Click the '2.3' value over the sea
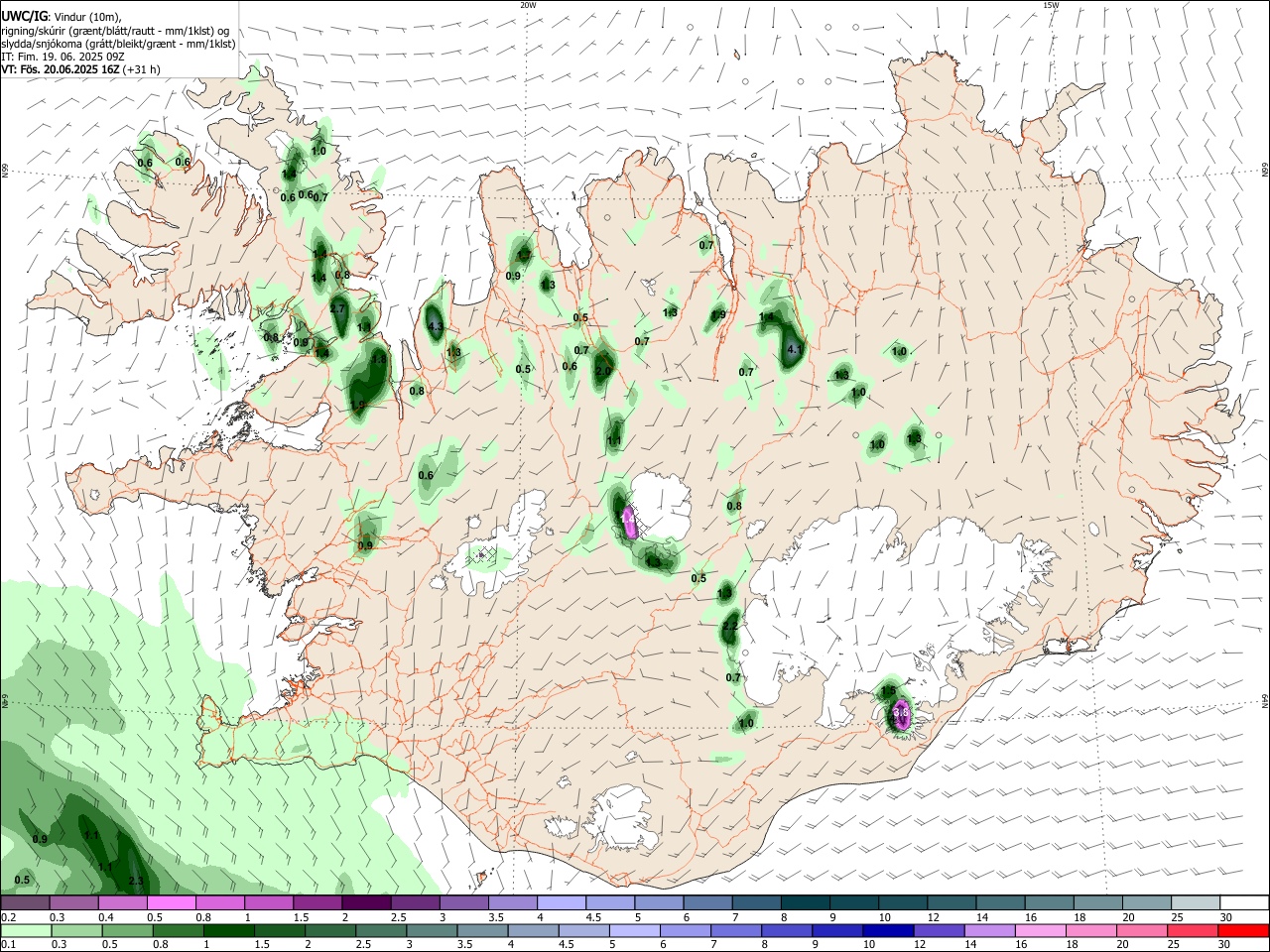 (136, 882)
